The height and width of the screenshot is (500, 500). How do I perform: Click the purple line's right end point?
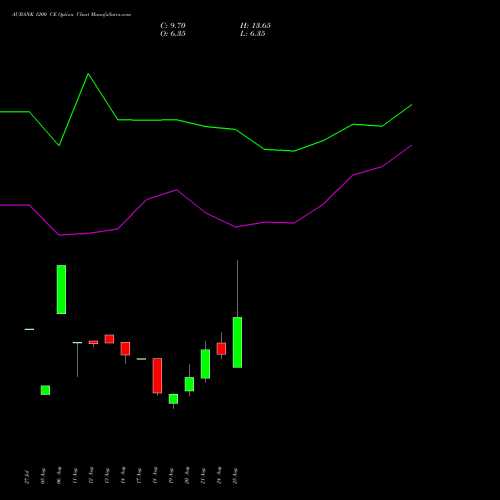[x=412, y=145]
